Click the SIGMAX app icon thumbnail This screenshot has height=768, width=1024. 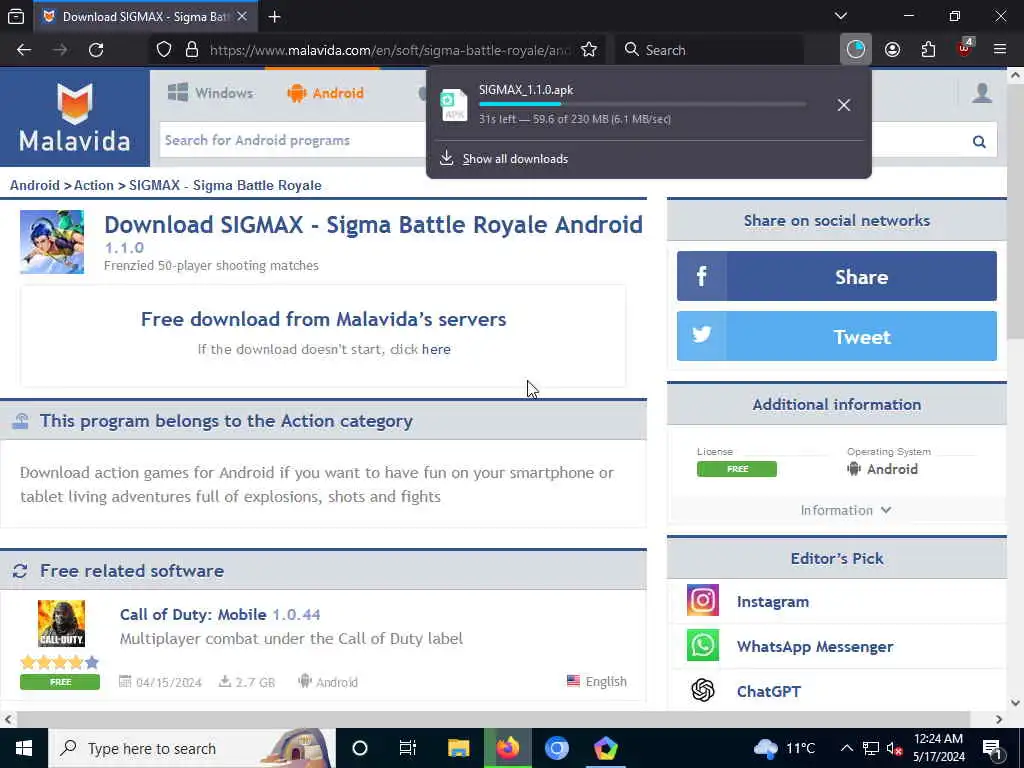(x=52, y=242)
